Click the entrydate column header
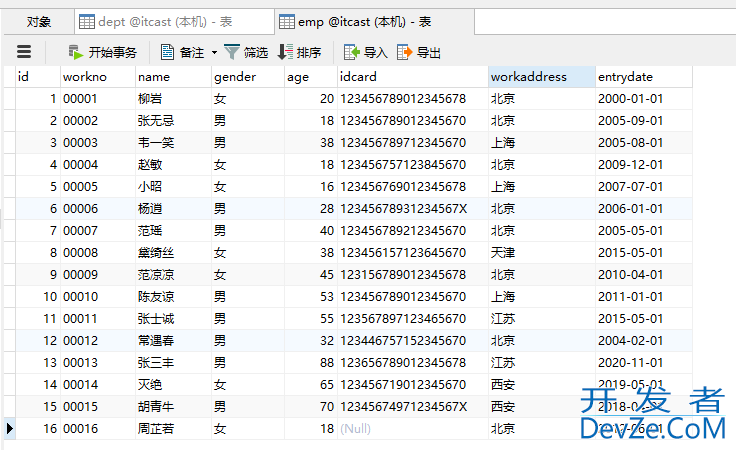The image size is (736, 450). [x=644, y=77]
